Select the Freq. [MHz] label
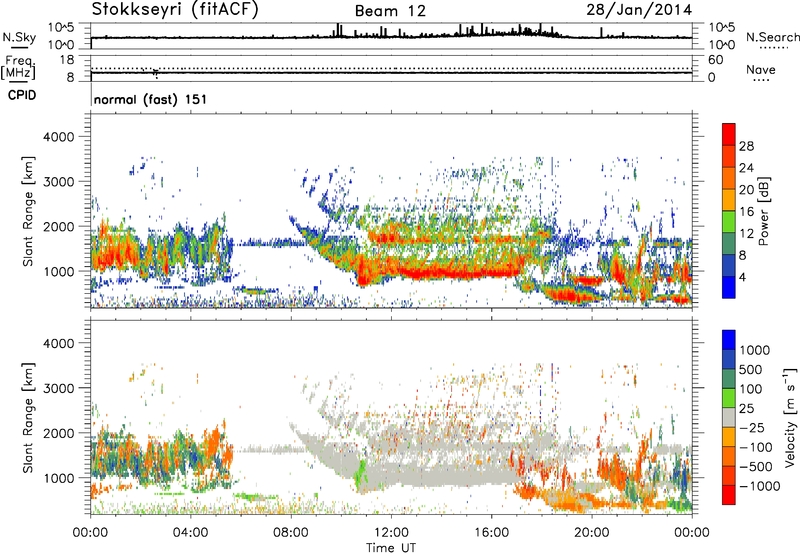Screen dimensions: 800x554 coord(19,68)
